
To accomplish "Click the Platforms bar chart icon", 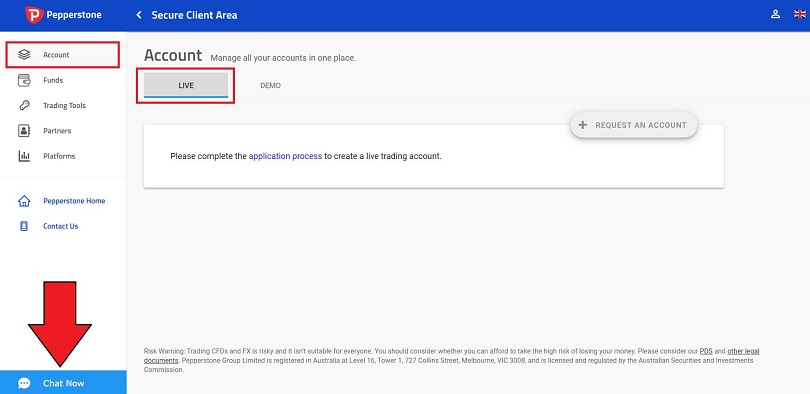I will (24, 156).
